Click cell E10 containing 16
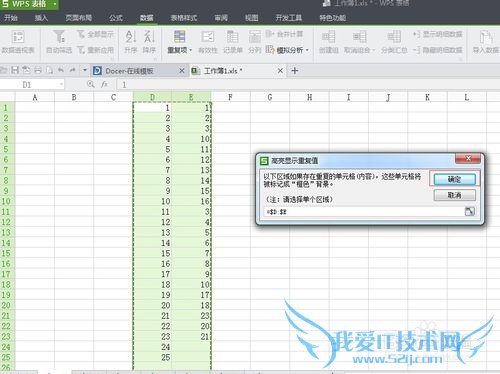 [191, 201]
